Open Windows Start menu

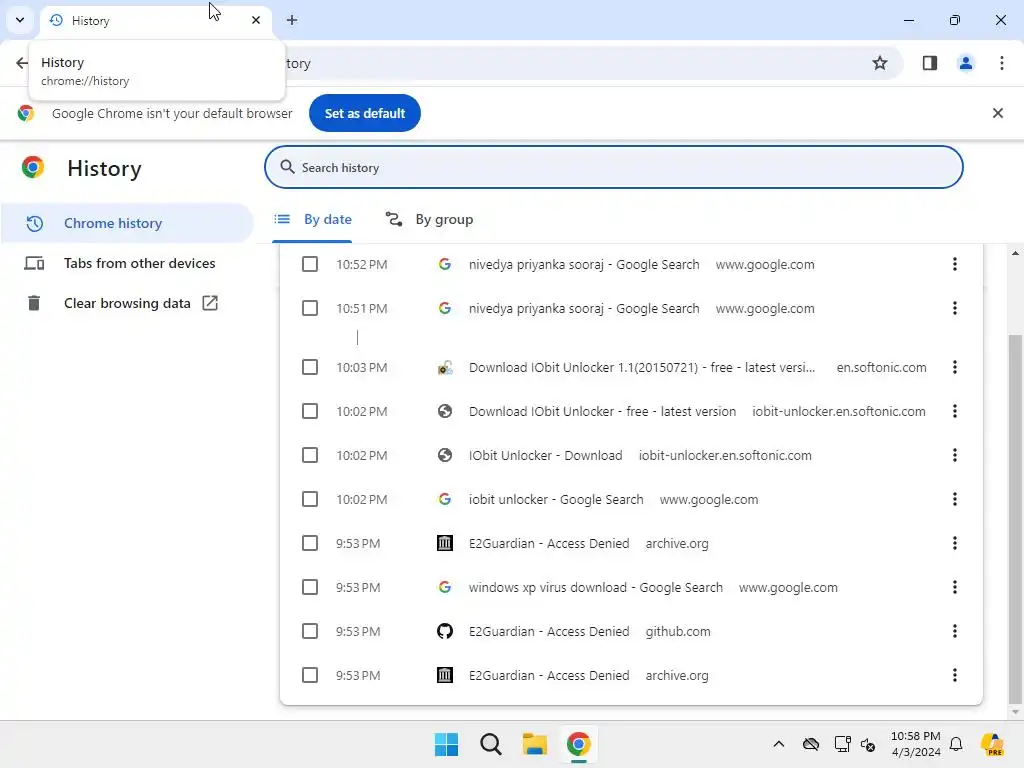click(x=446, y=744)
